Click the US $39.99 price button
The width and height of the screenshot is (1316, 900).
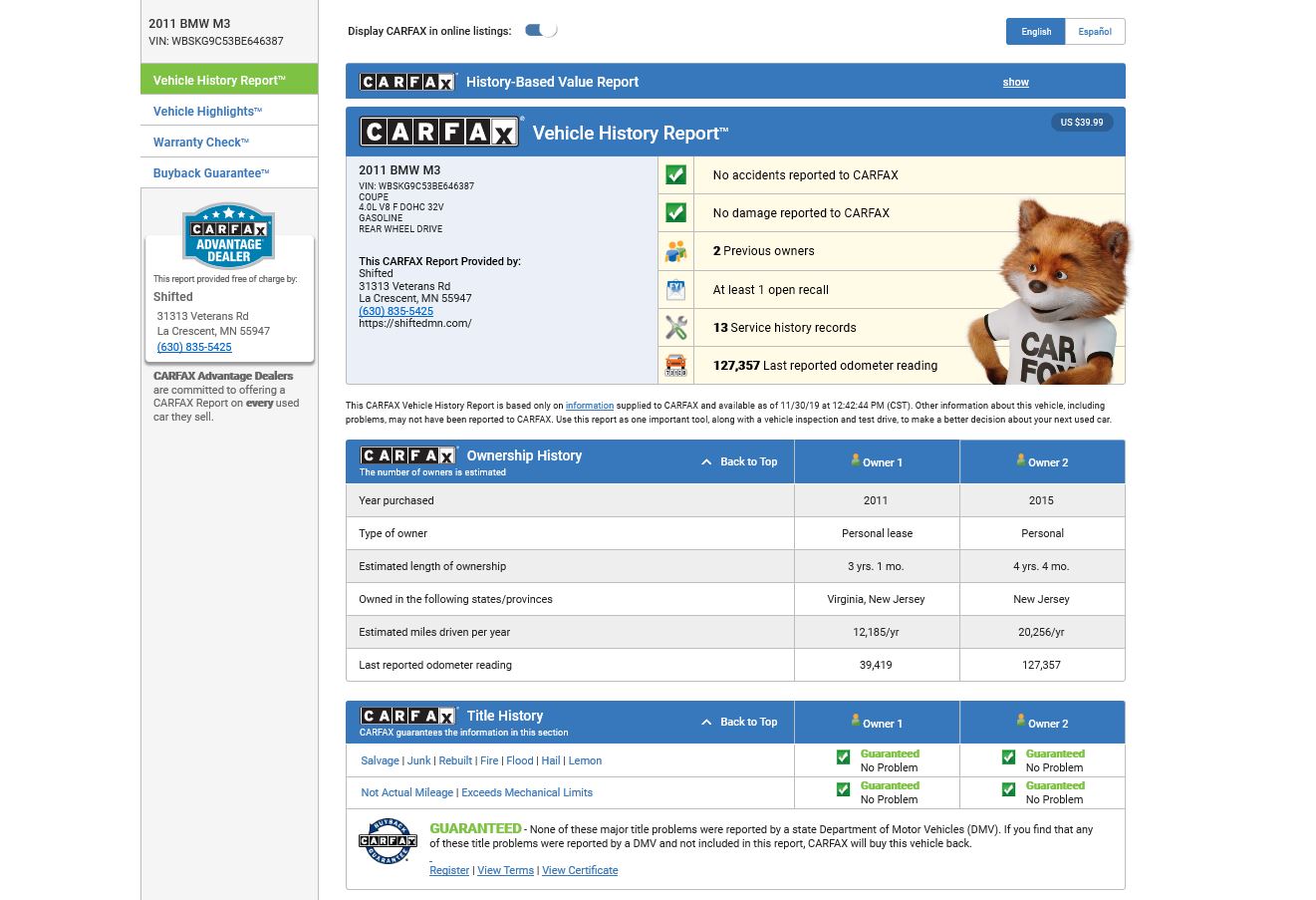1082,123
